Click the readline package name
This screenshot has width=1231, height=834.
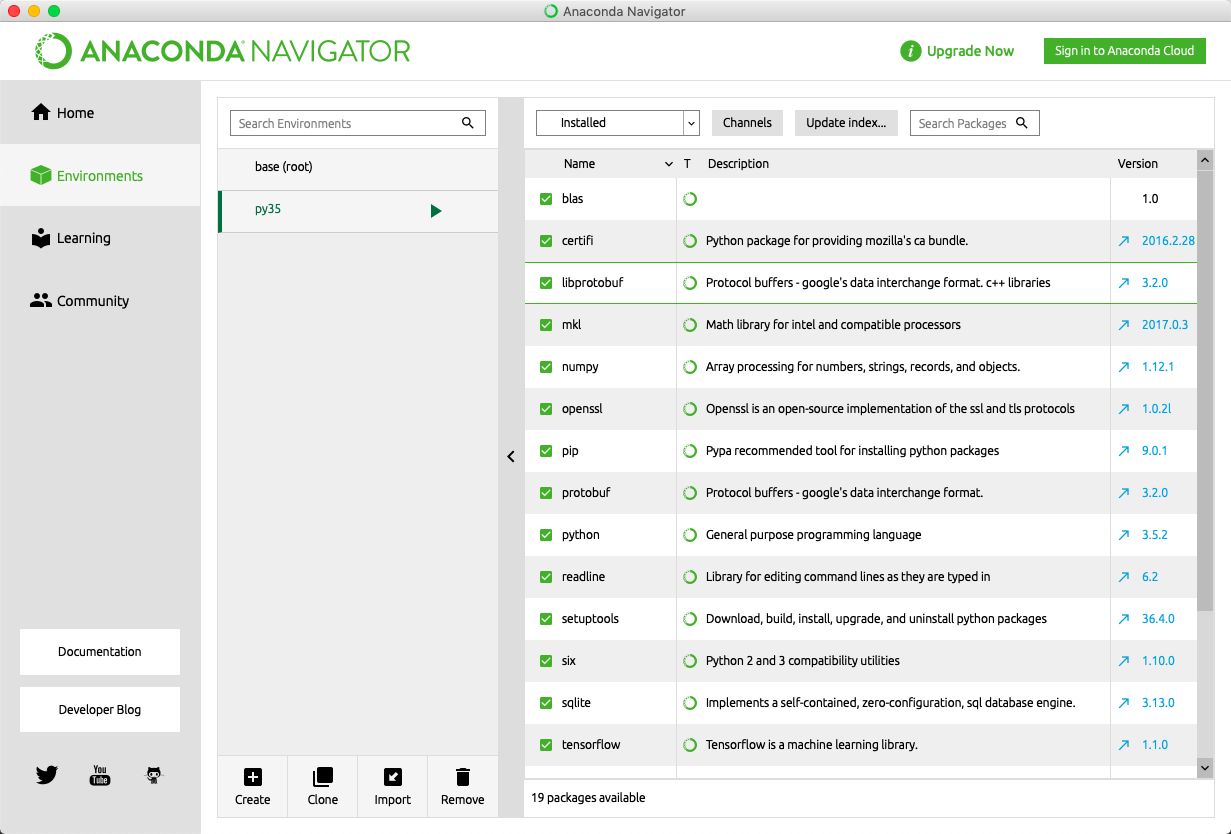tap(583, 577)
